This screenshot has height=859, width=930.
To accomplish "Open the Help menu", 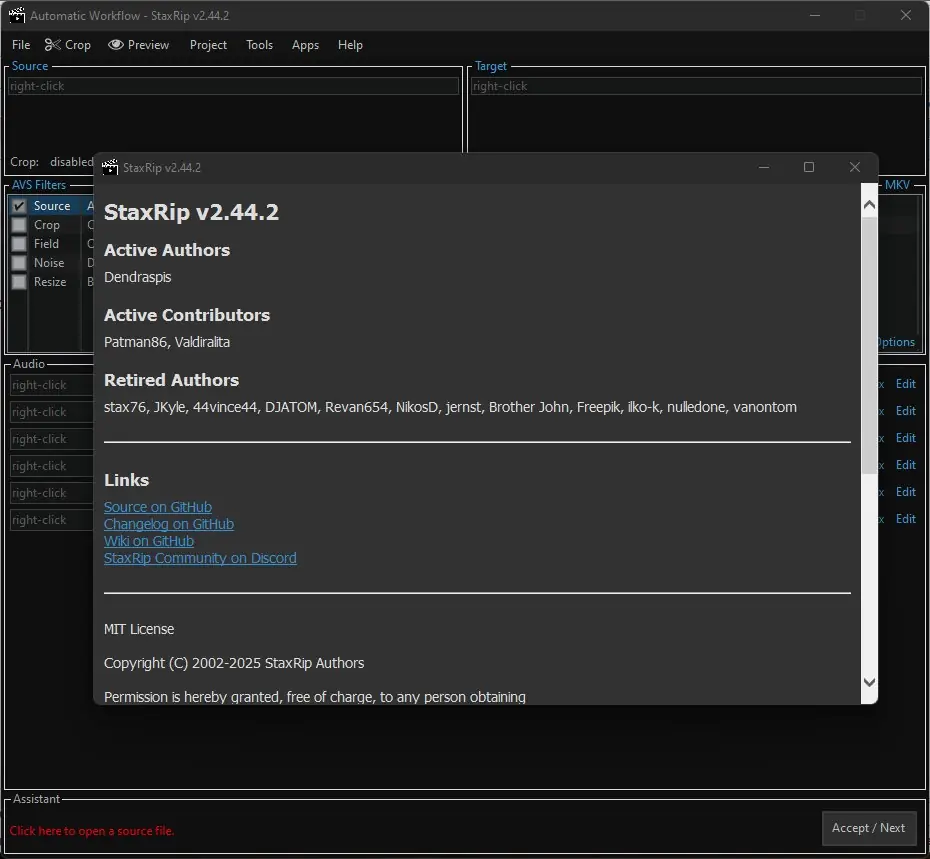I will tap(350, 45).
